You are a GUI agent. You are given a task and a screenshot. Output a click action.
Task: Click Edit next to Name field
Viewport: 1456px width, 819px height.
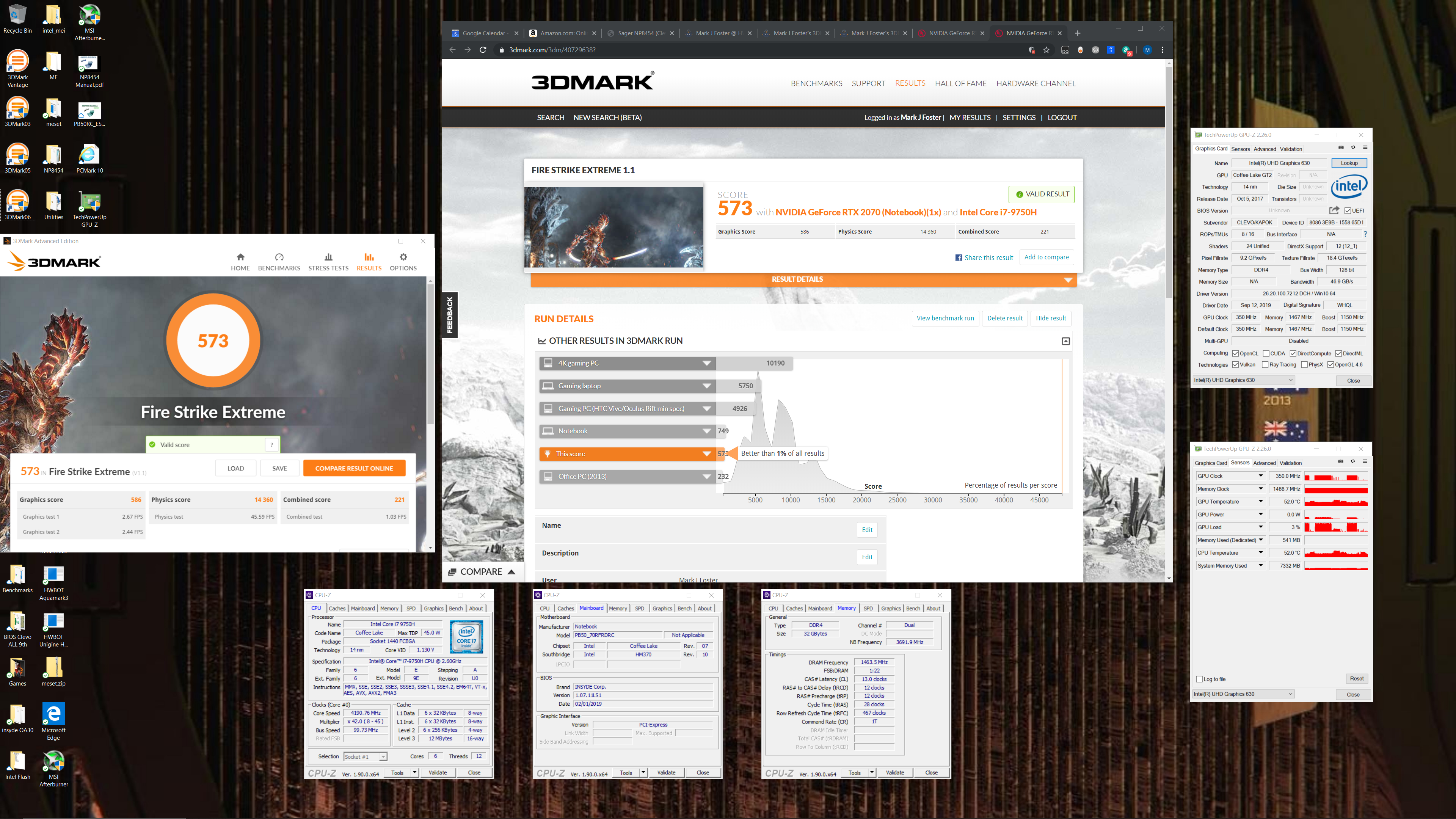[x=867, y=530]
